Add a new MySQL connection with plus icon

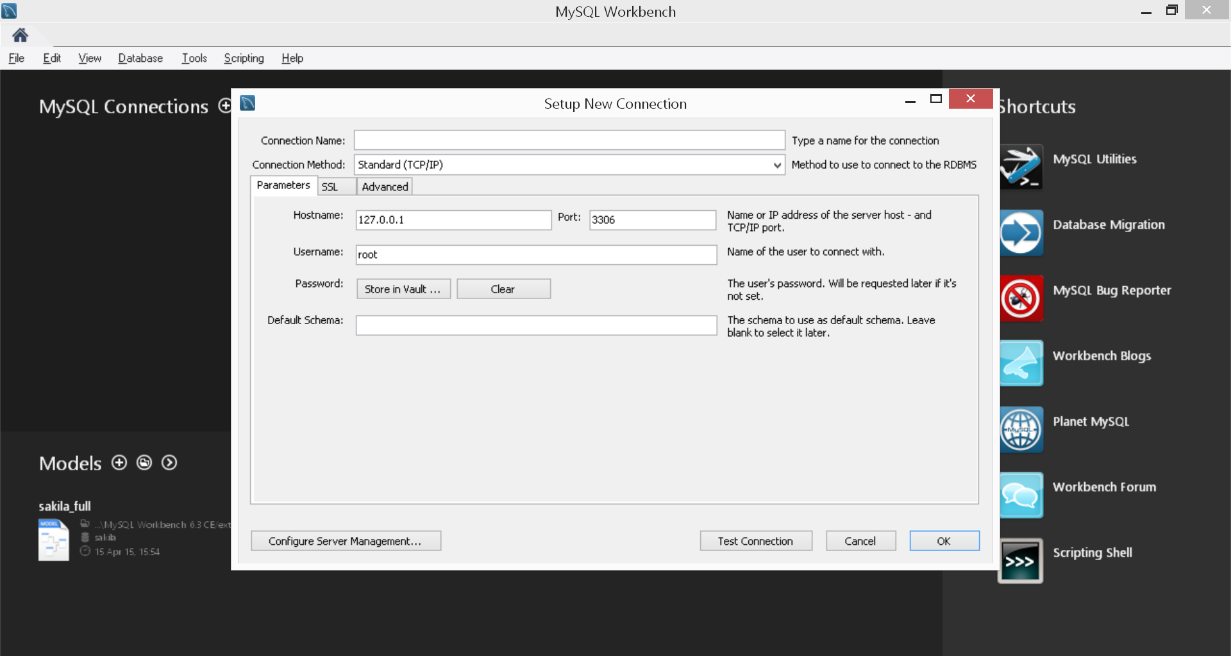coord(224,106)
